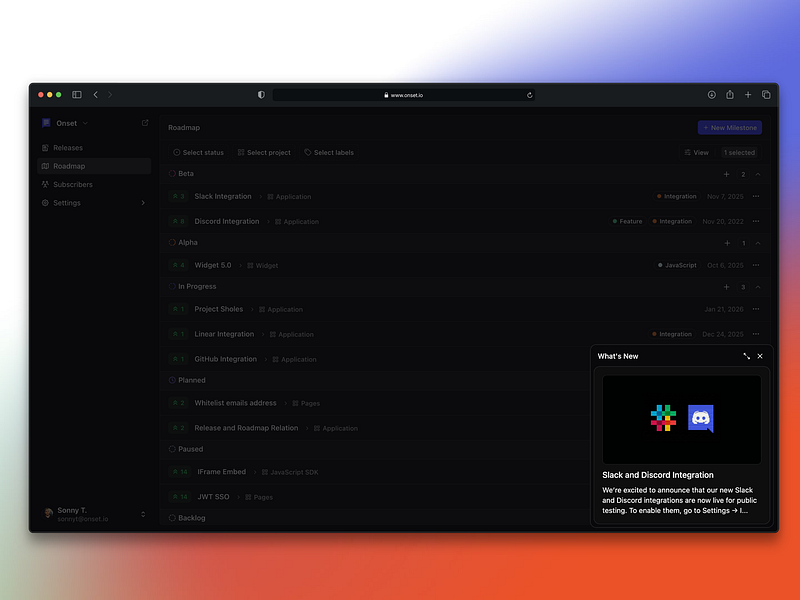Open the Slack and Discord thumbnail image
Screen dimensions: 800x600
point(682,419)
